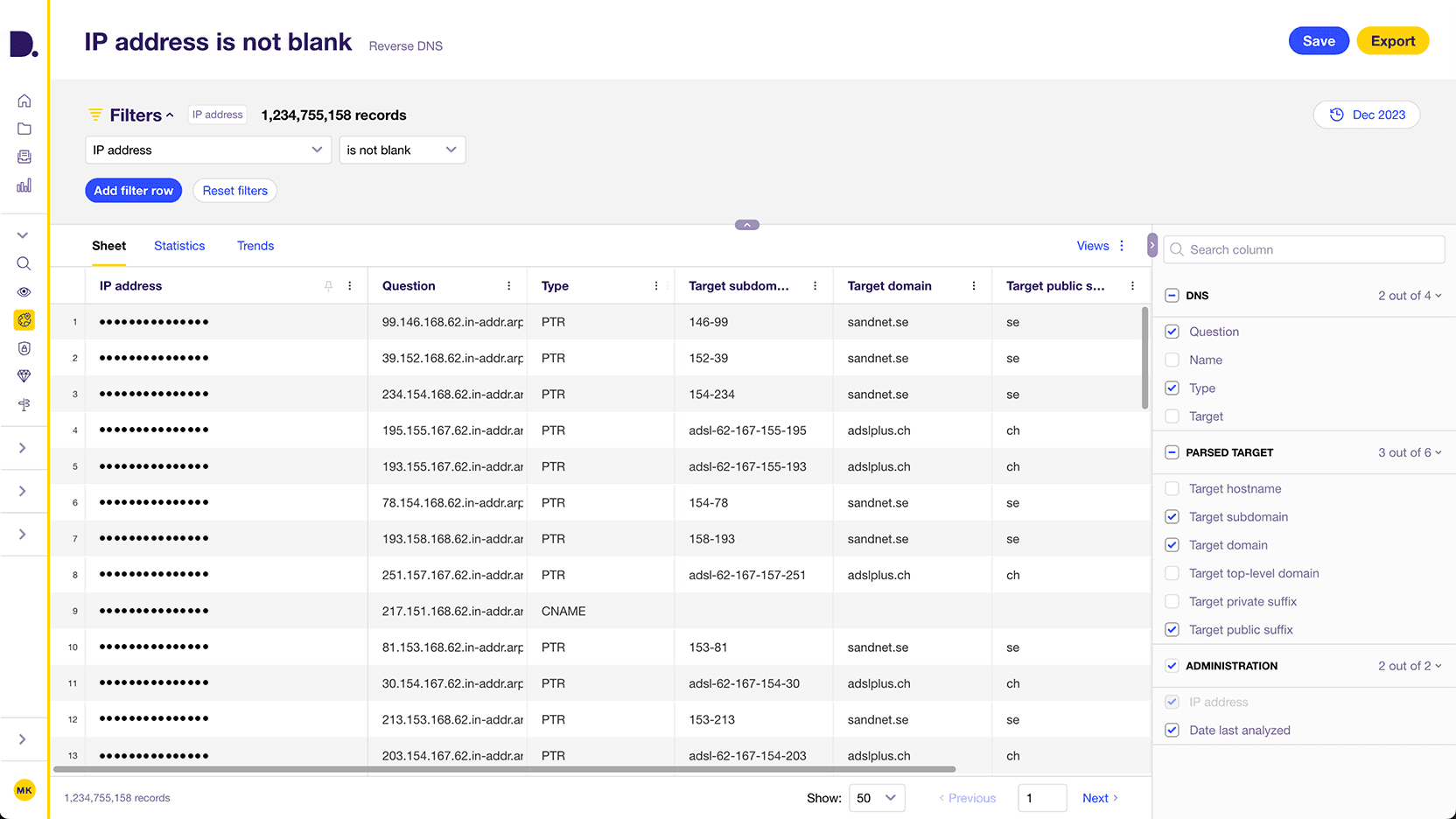This screenshot has width=1456, height=819.
Task: Open the Views link
Action: (1093, 246)
